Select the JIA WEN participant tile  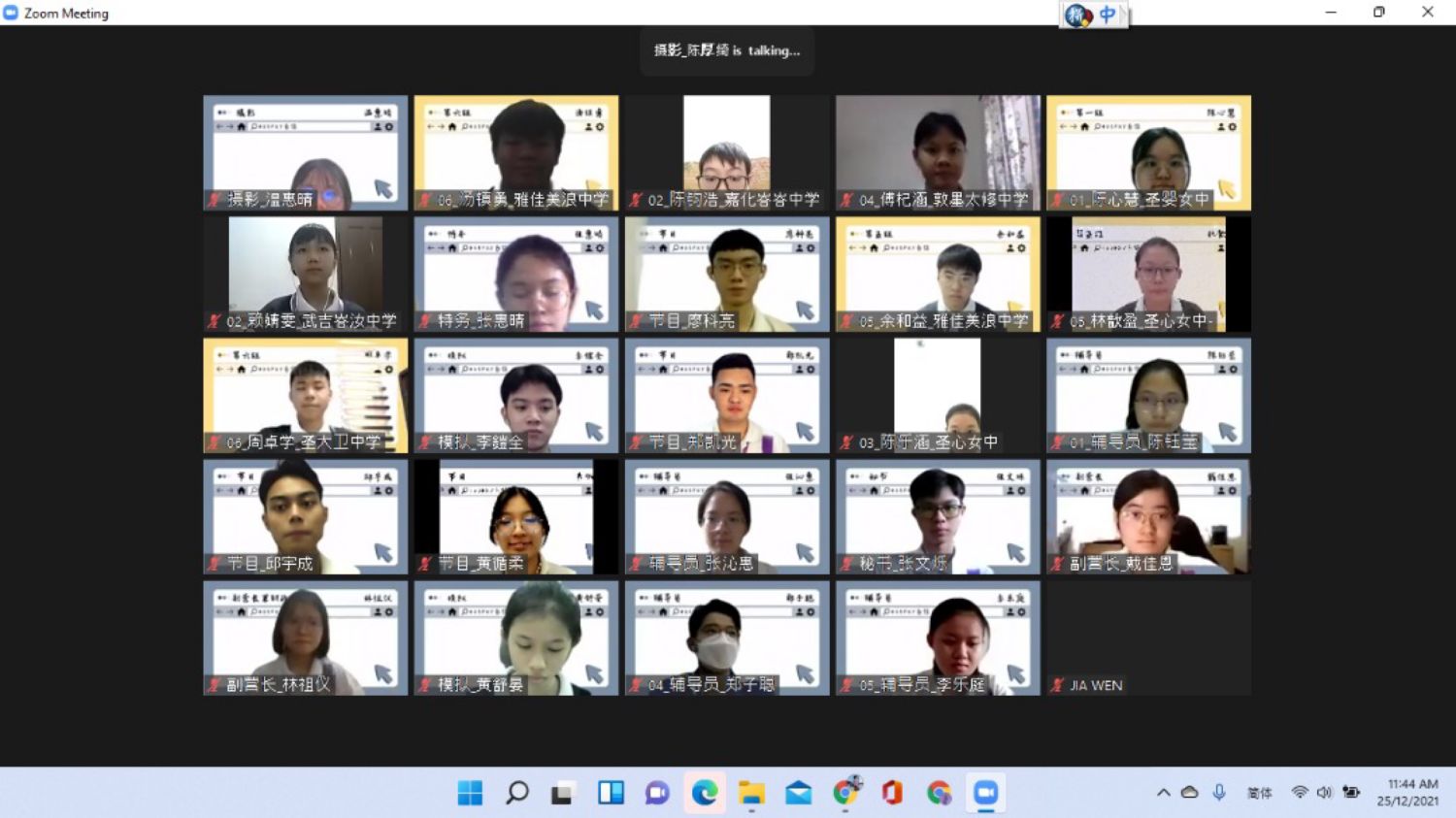[x=1148, y=638]
